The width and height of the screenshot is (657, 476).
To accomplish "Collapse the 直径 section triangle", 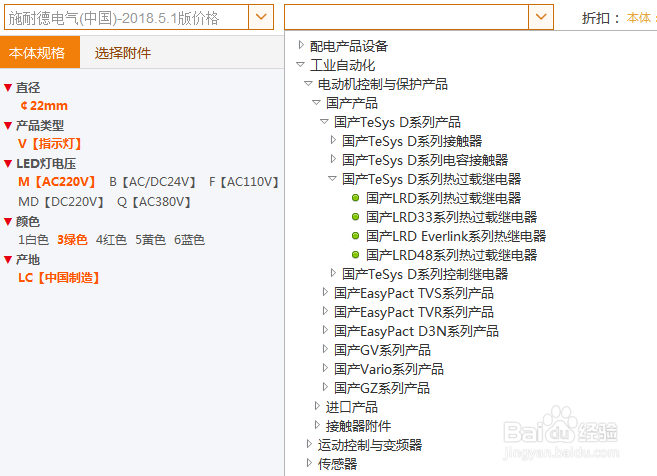I will click(8, 88).
